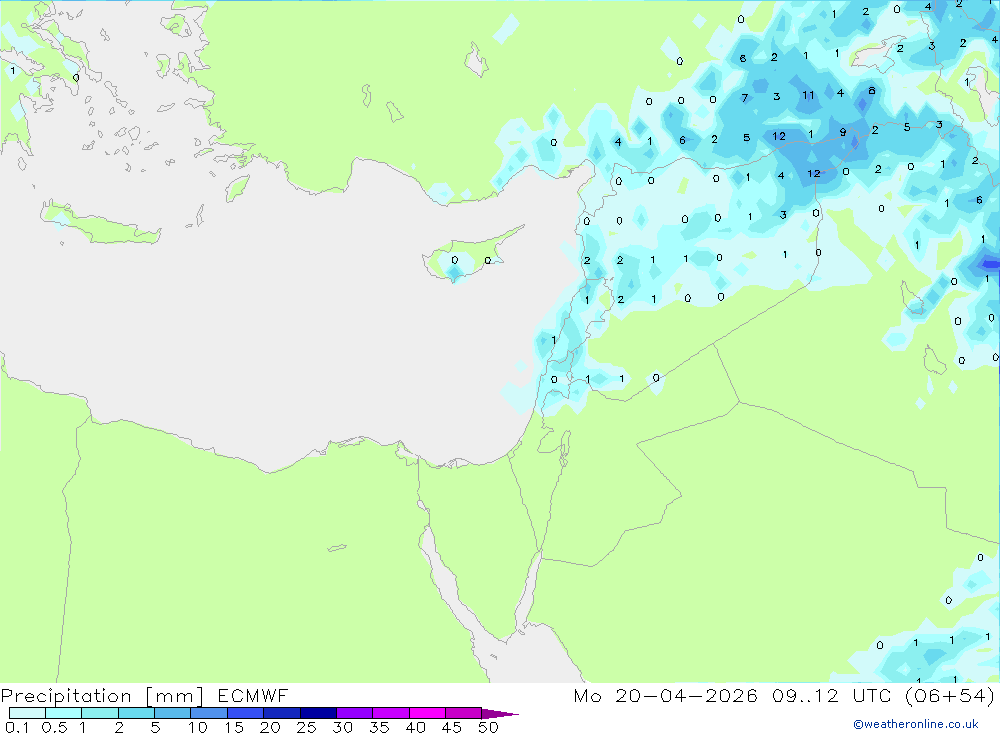Click the 25–30 mm navy legend swatch
Viewport: 1000px width, 733px height.
tap(318, 713)
